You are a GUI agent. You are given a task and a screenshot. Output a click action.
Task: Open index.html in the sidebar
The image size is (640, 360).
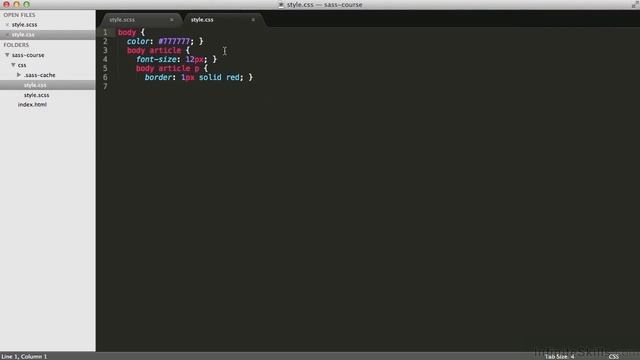[x=32, y=104]
